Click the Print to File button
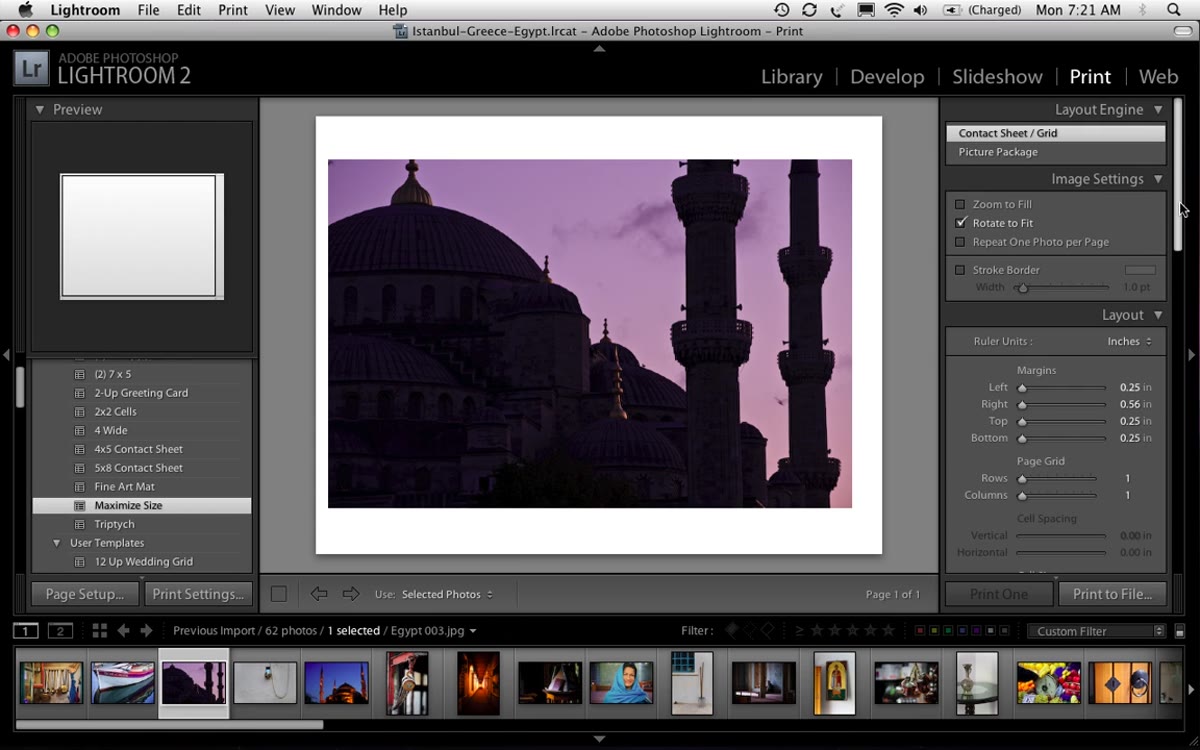Screen dimensions: 1200x750 click(x=1112, y=594)
